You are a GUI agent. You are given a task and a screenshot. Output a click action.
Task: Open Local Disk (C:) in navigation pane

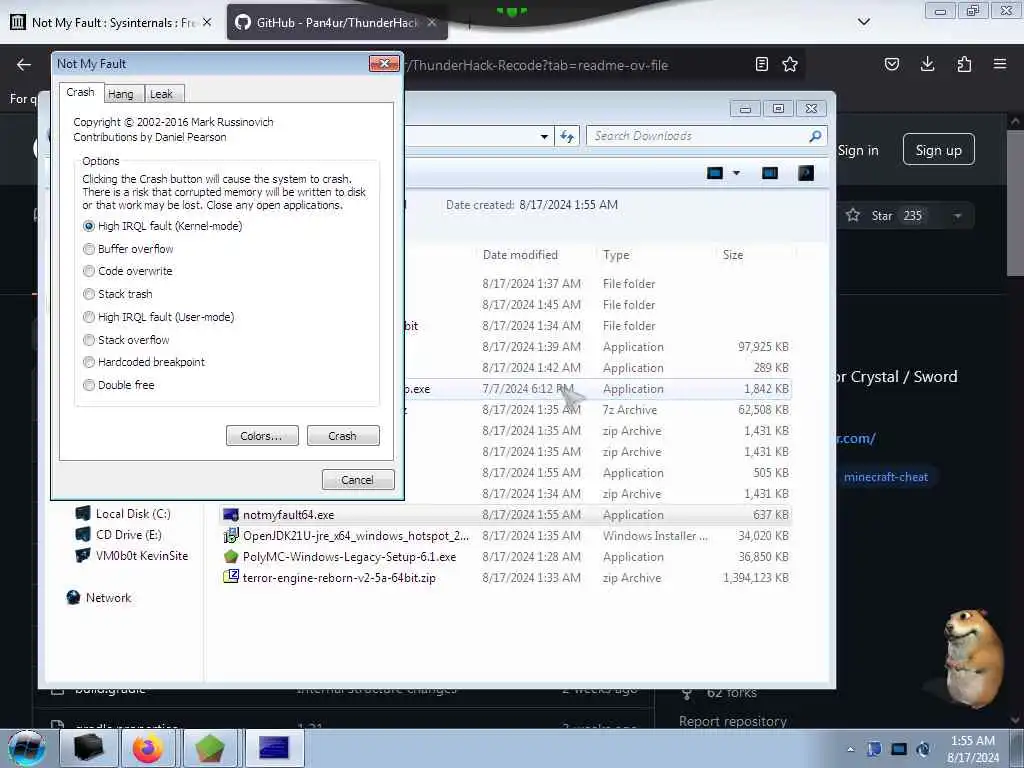pyautogui.click(x=123, y=513)
